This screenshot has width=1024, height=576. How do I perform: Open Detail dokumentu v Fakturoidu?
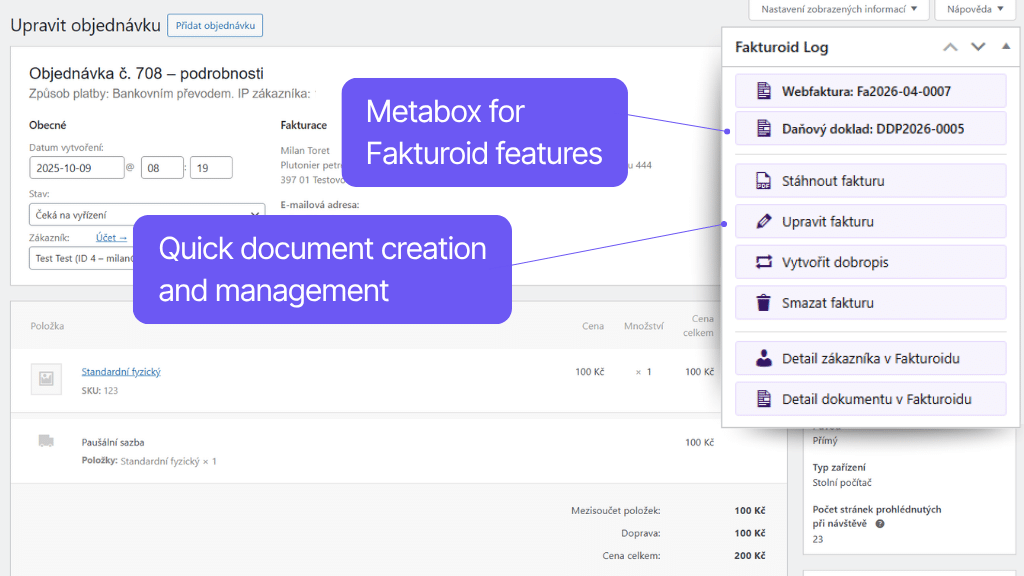click(x=871, y=398)
